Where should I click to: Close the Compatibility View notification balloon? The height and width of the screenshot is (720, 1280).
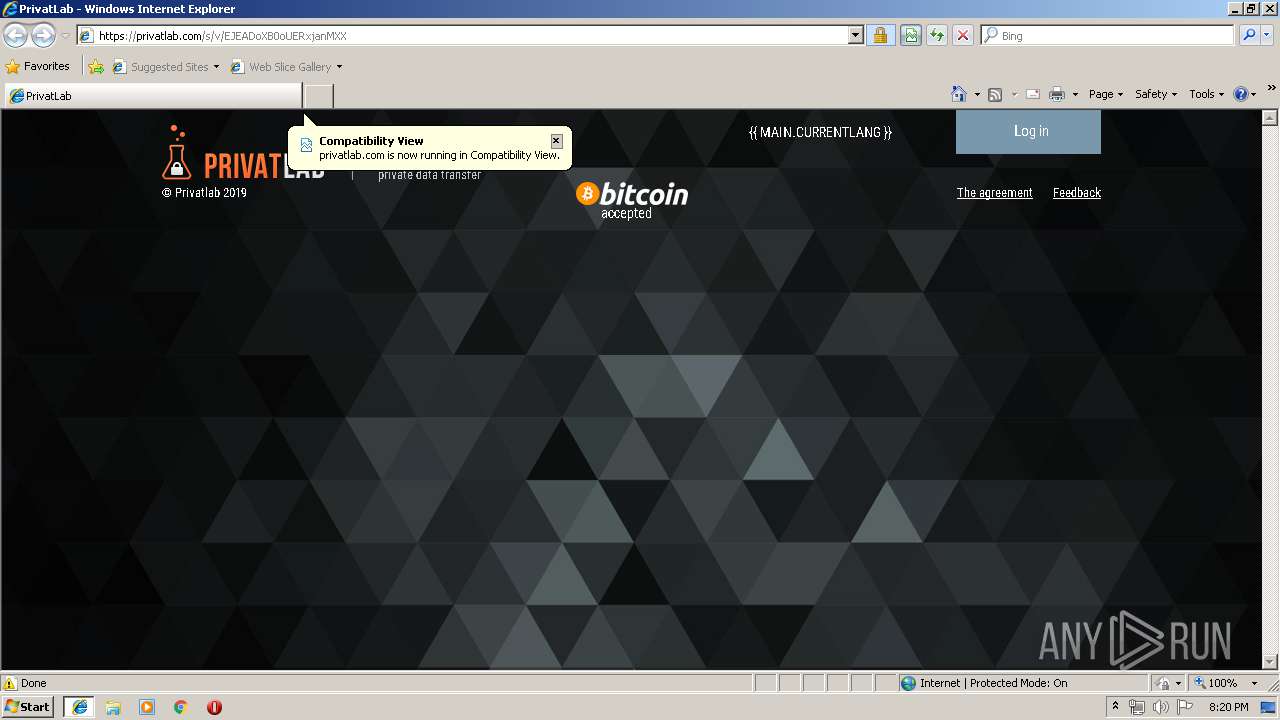point(557,141)
